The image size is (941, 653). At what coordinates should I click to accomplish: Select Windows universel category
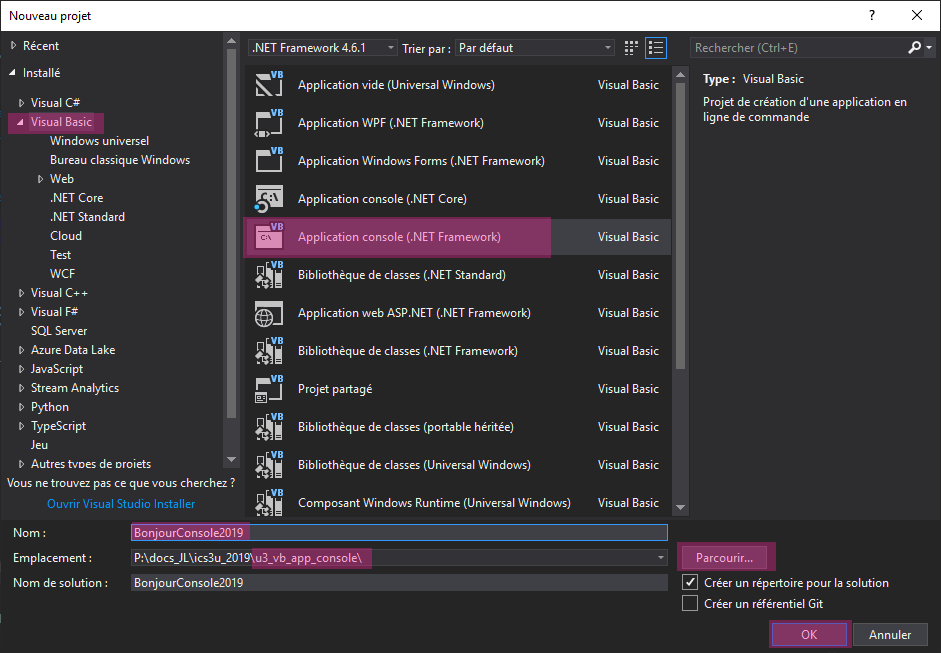point(100,141)
